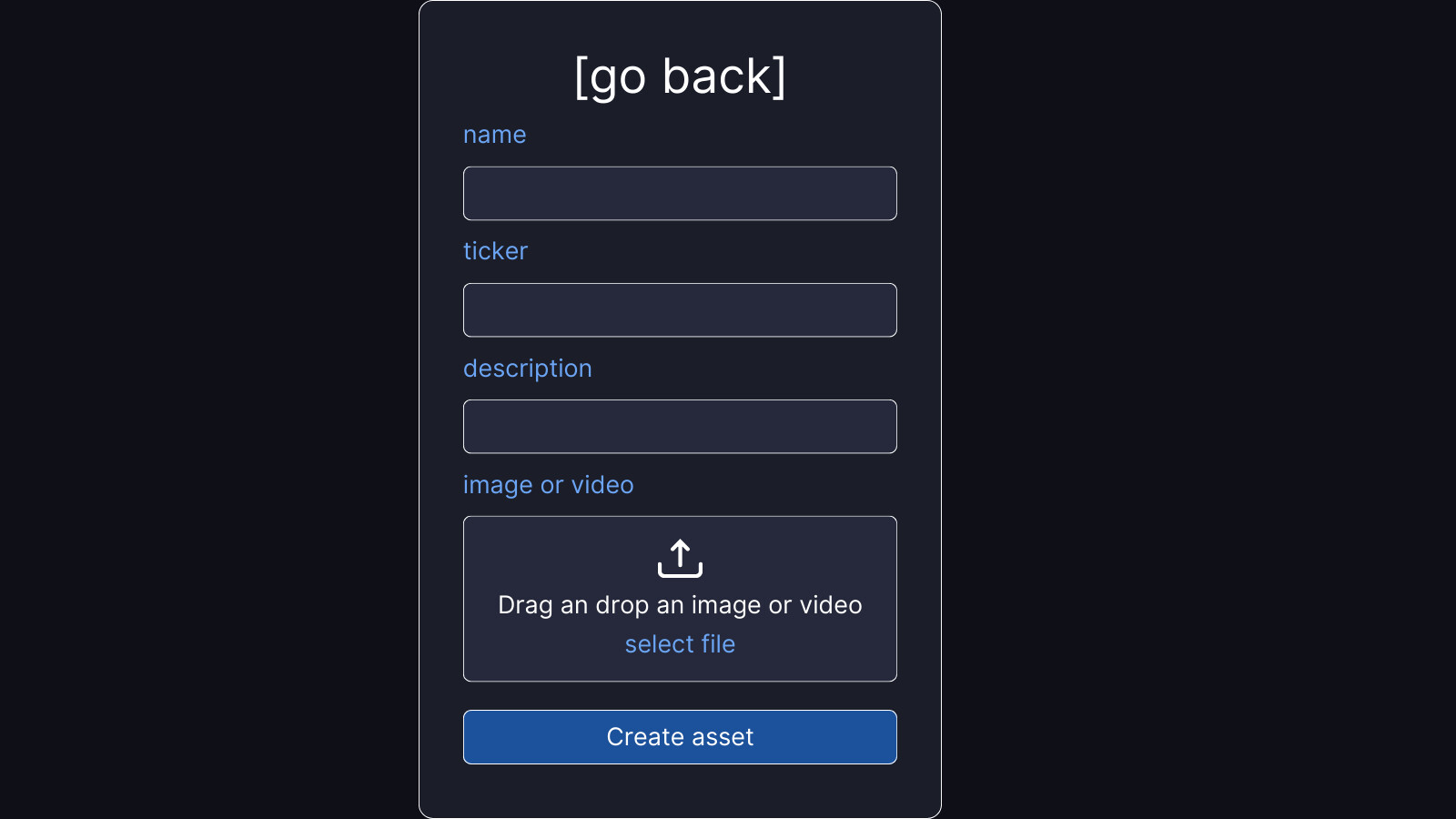Click the tray base of the upload icon
This screenshot has height=819, width=1456.
coord(680,572)
